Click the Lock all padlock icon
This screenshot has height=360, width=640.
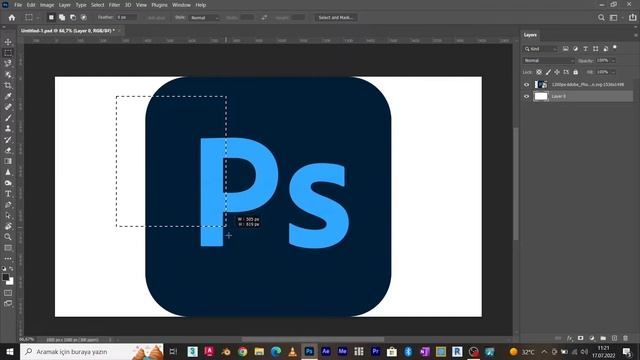coord(576,72)
